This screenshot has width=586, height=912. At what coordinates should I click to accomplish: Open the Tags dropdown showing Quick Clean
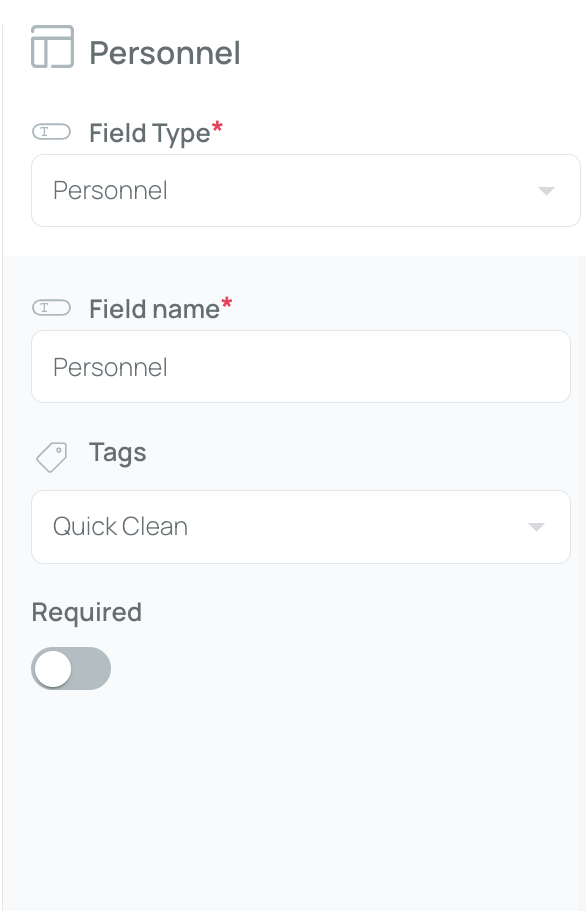click(301, 527)
